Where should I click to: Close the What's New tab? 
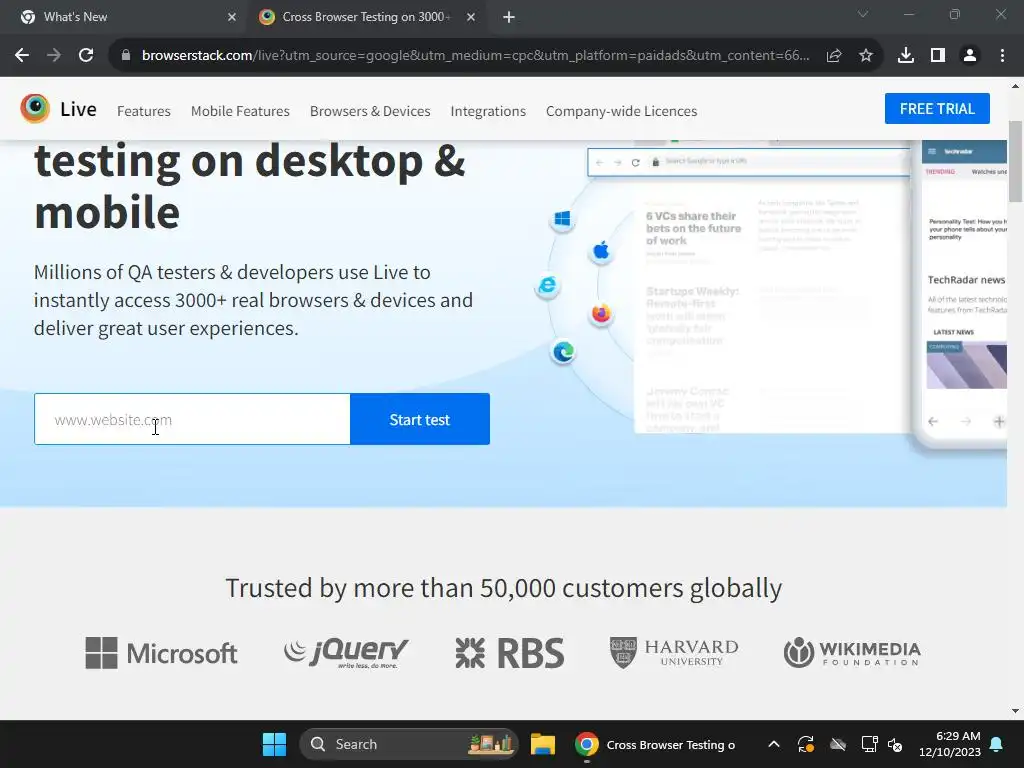pyautogui.click(x=232, y=17)
